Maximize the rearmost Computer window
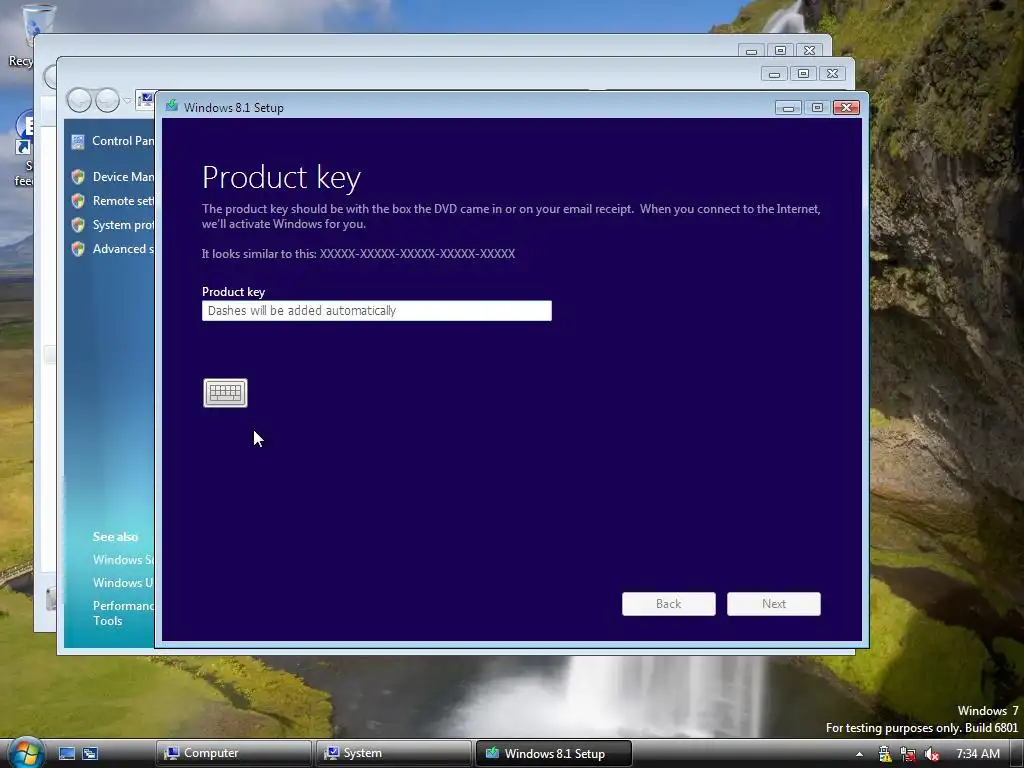This screenshot has width=1024, height=768. (x=780, y=50)
